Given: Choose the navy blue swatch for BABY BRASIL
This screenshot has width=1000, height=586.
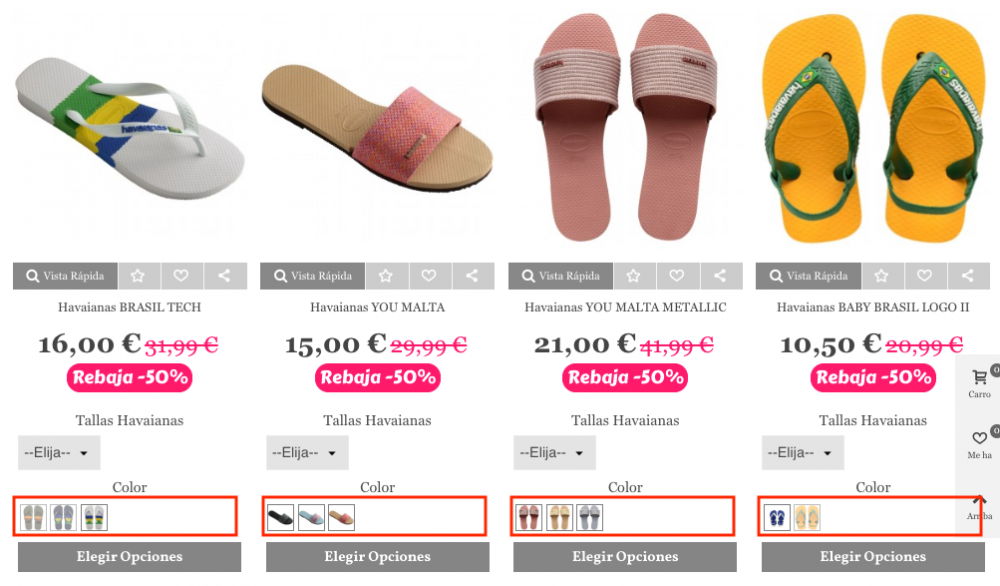Looking at the screenshot, I should pos(777,518).
